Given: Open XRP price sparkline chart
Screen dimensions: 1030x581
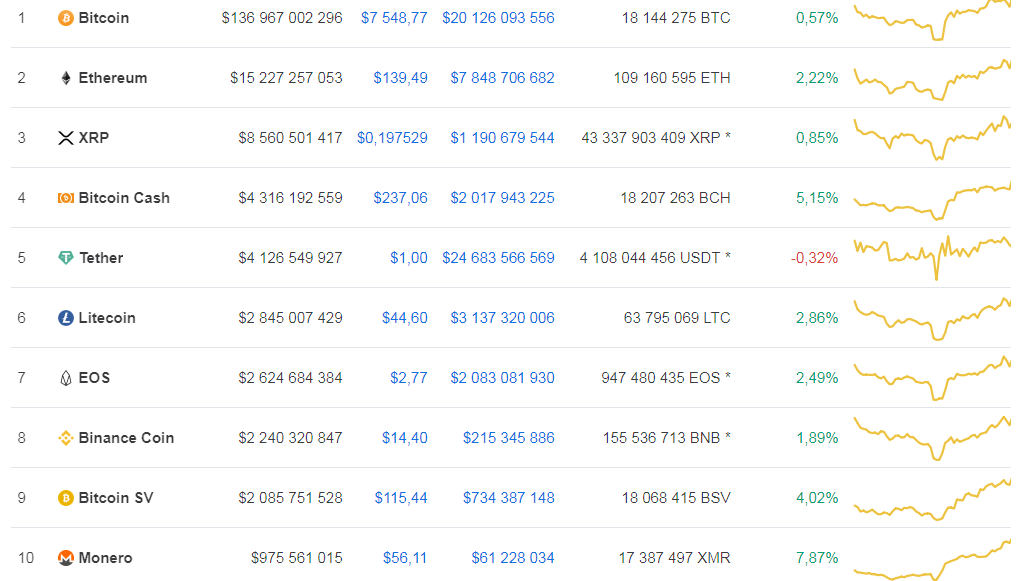Looking at the screenshot, I should (932, 138).
